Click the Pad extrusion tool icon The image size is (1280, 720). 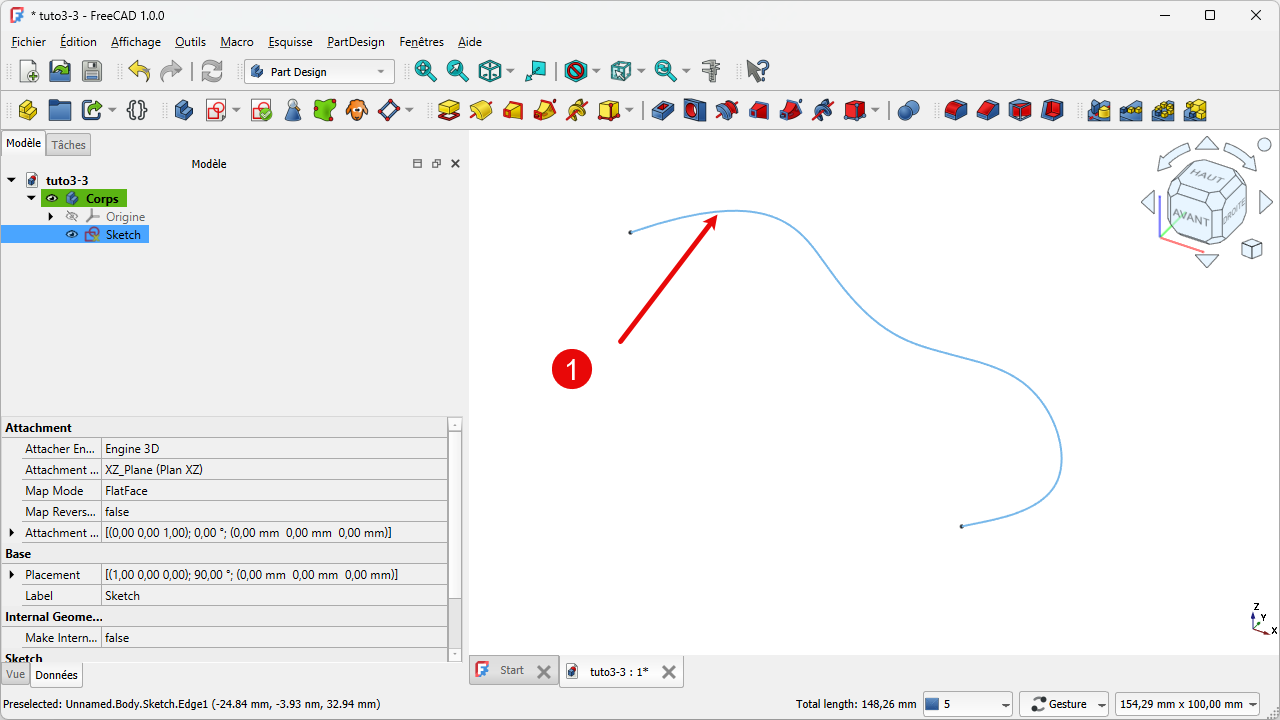pyautogui.click(x=449, y=110)
